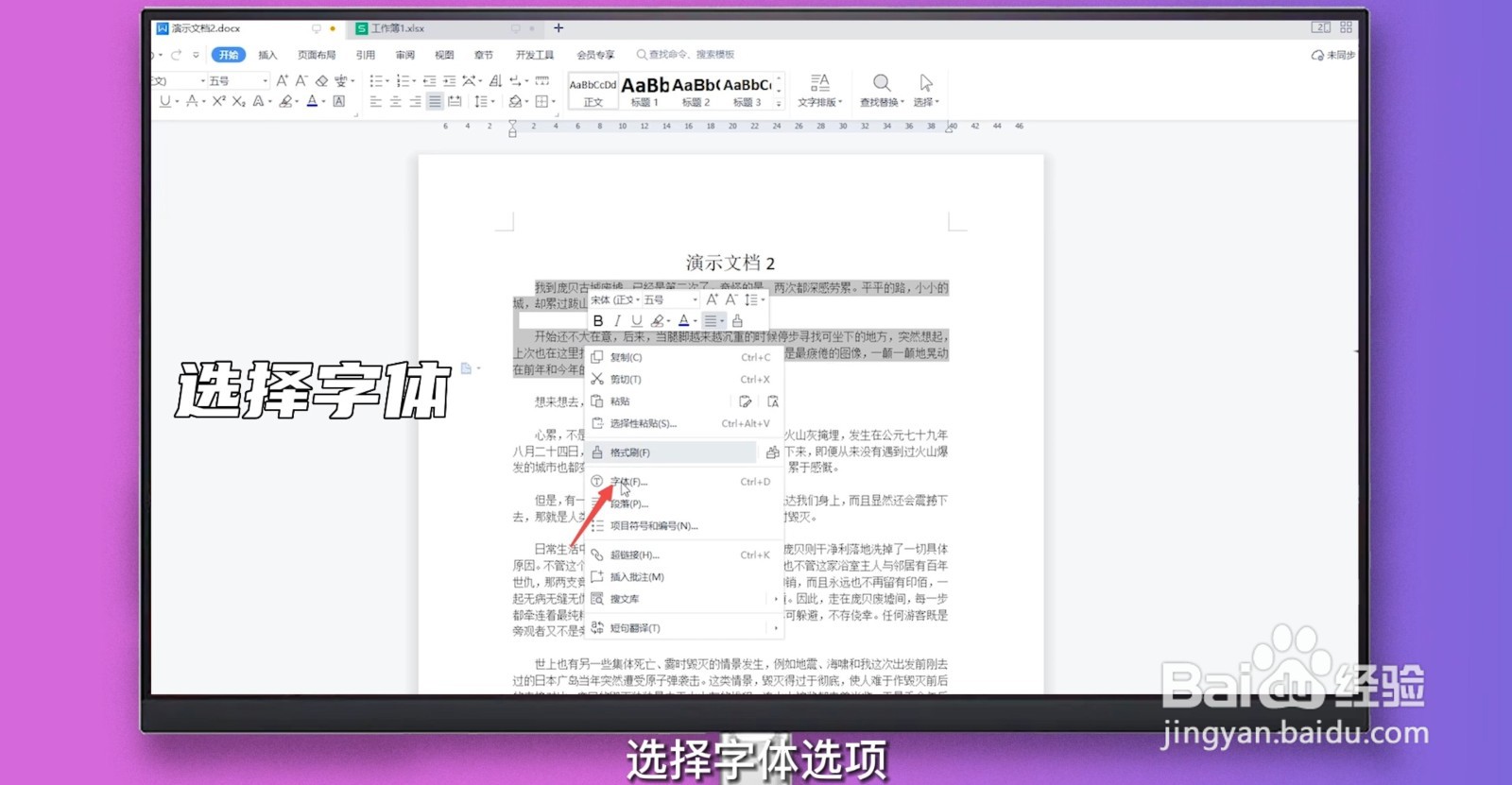Click the superscript X² icon

(218, 101)
